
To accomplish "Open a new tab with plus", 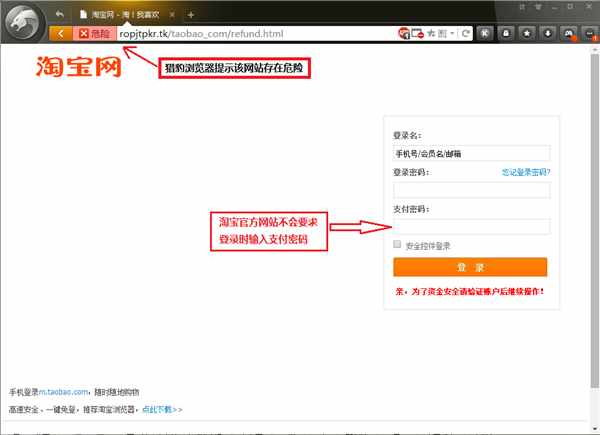I will (x=191, y=15).
